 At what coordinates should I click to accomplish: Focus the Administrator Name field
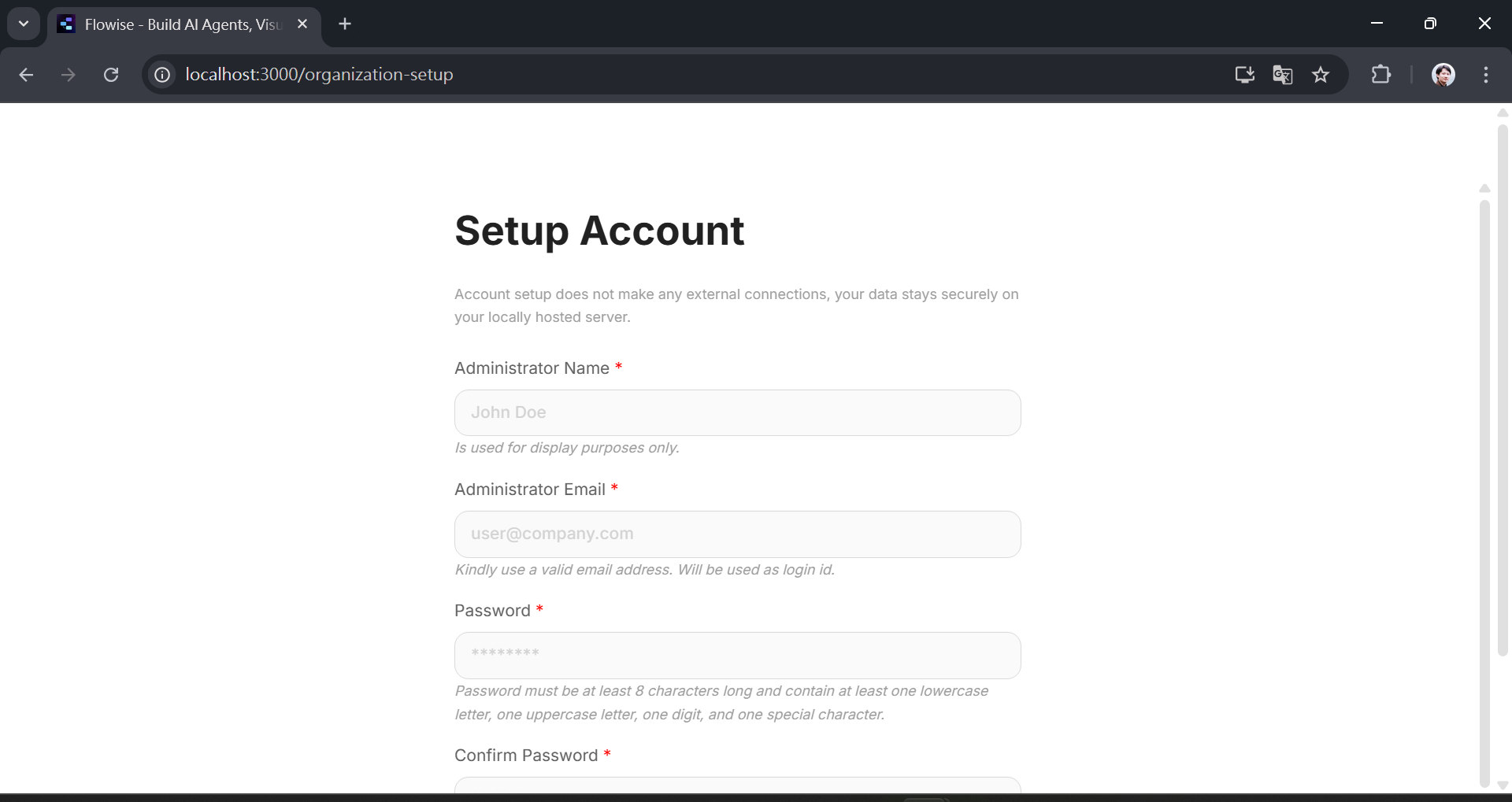coord(737,412)
